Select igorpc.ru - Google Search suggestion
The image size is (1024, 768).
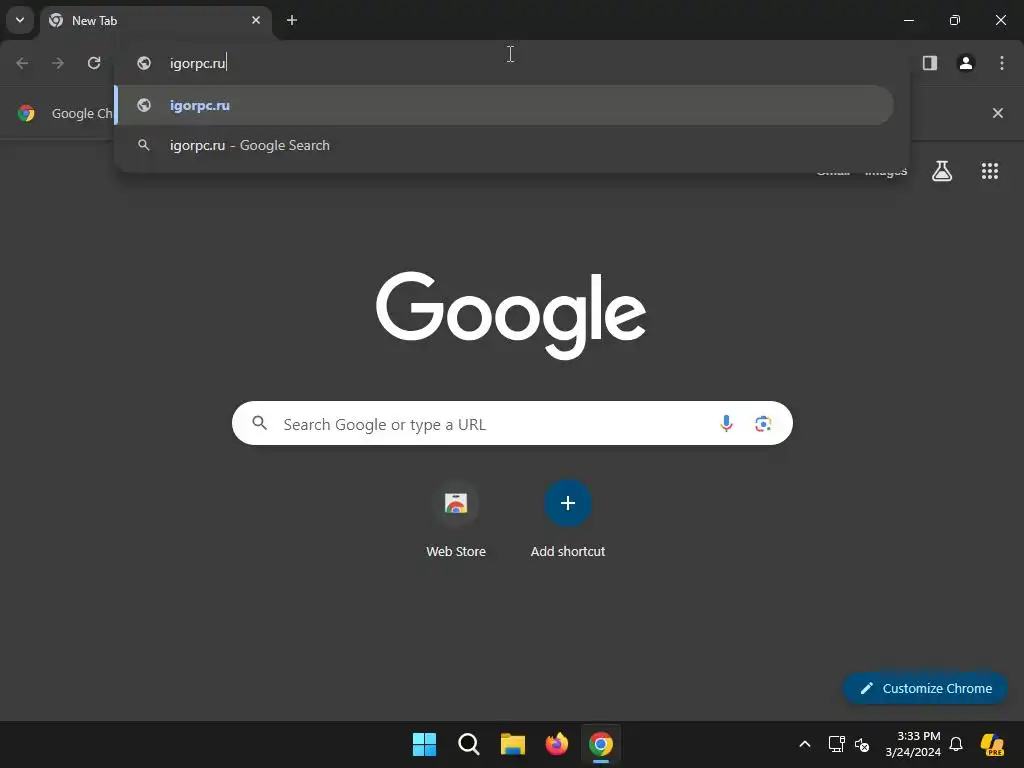[504, 145]
